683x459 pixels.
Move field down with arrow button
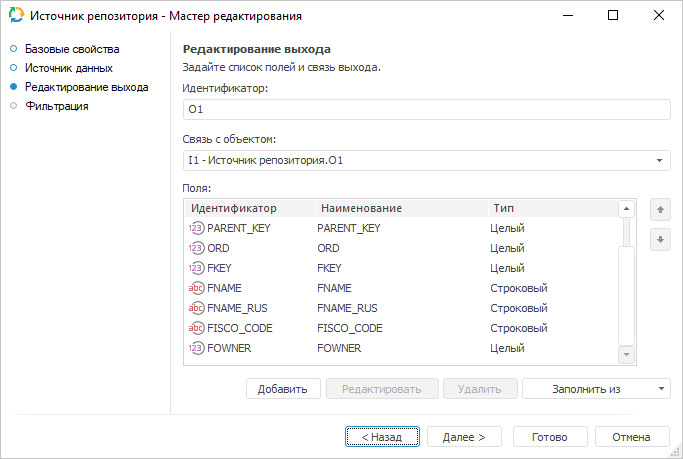(658, 240)
